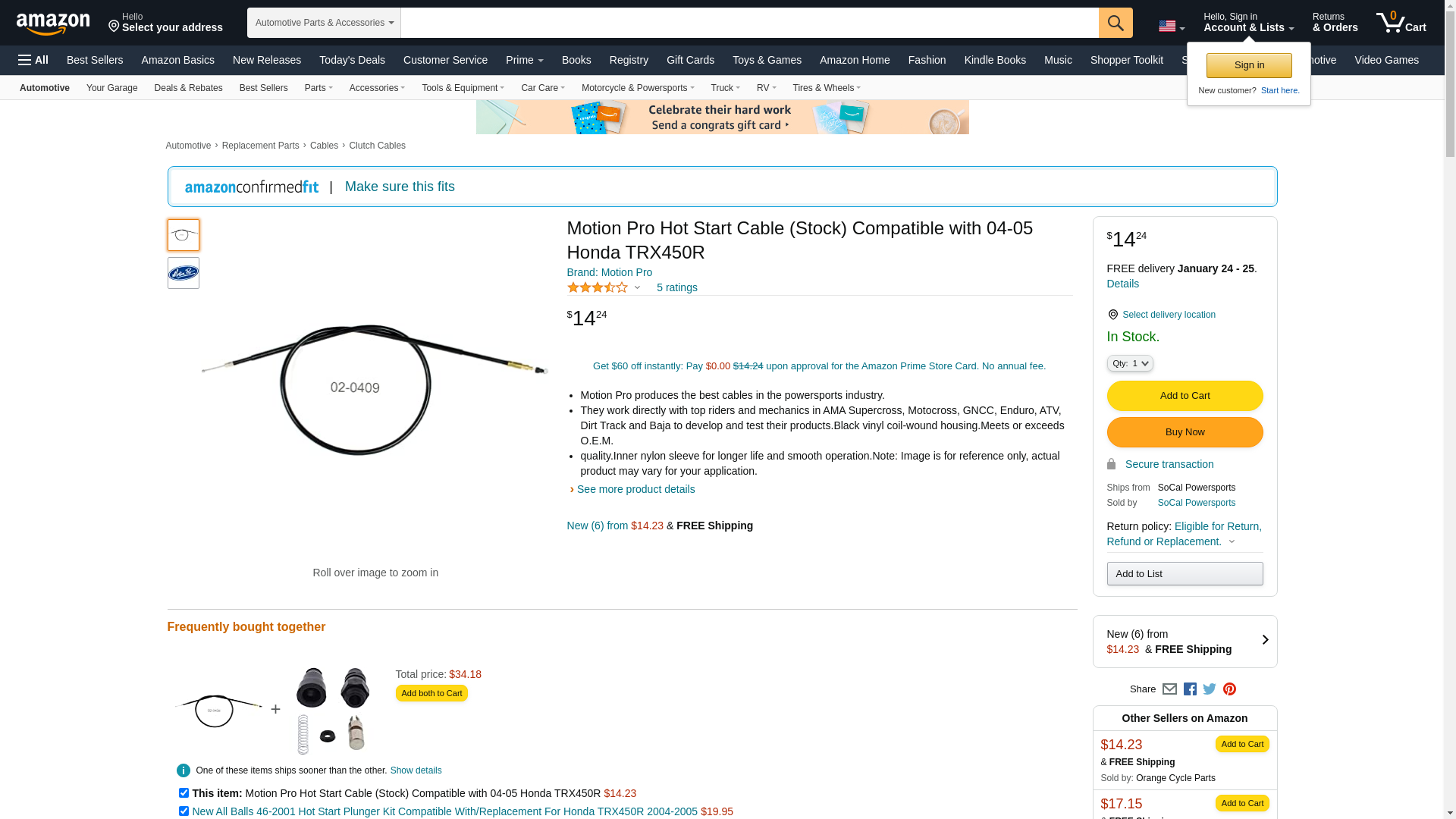The image size is (1456, 819).
Task: Click the Add to Cart button
Action: tap(1185, 396)
